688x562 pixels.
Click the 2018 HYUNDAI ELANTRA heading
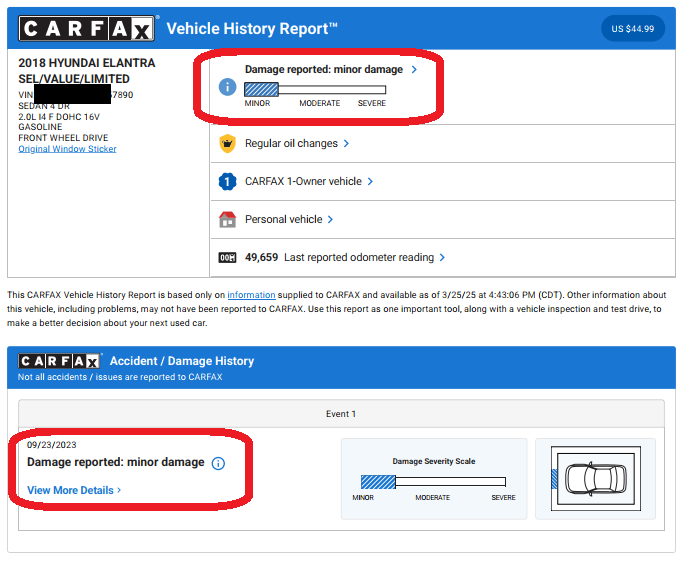87,63
